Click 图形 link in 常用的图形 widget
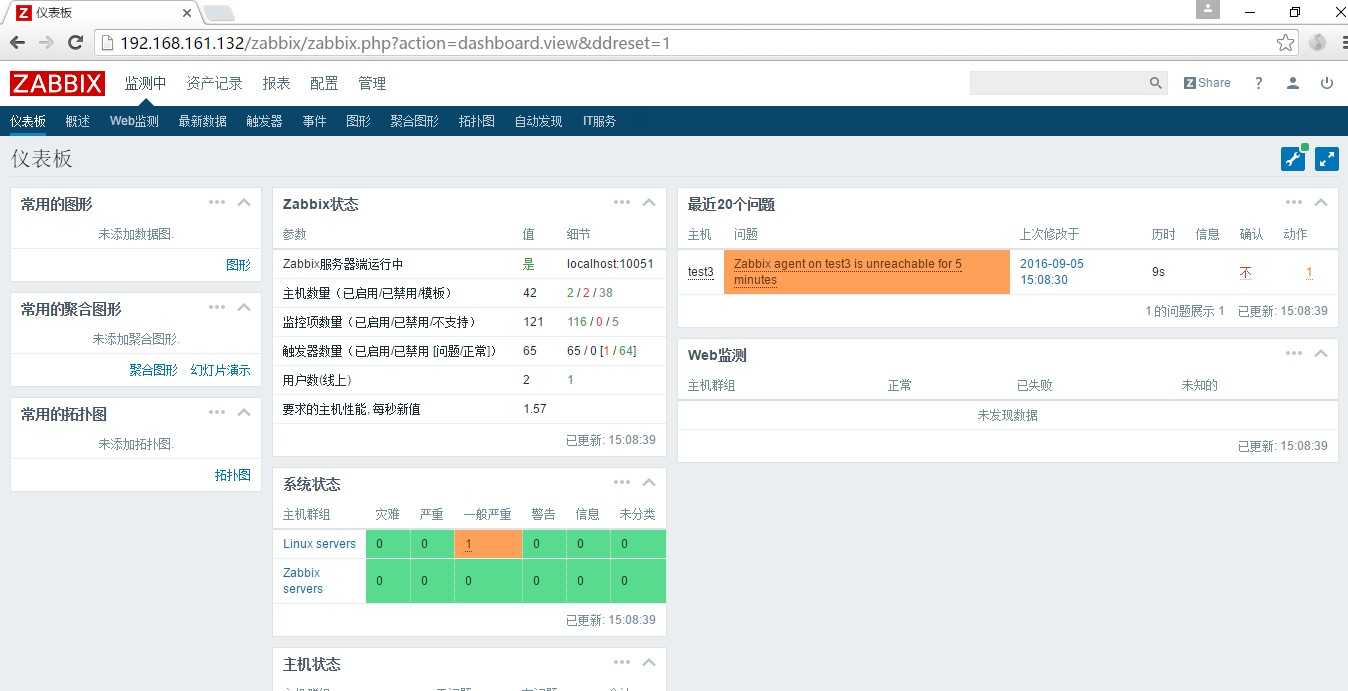This screenshot has height=691, width=1348. click(x=238, y=265)
